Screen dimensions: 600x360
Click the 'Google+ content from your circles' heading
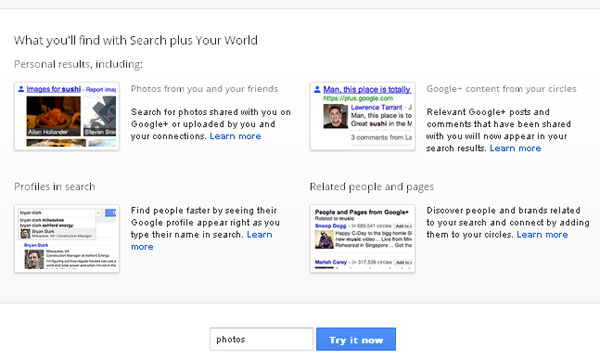(501, 89)
